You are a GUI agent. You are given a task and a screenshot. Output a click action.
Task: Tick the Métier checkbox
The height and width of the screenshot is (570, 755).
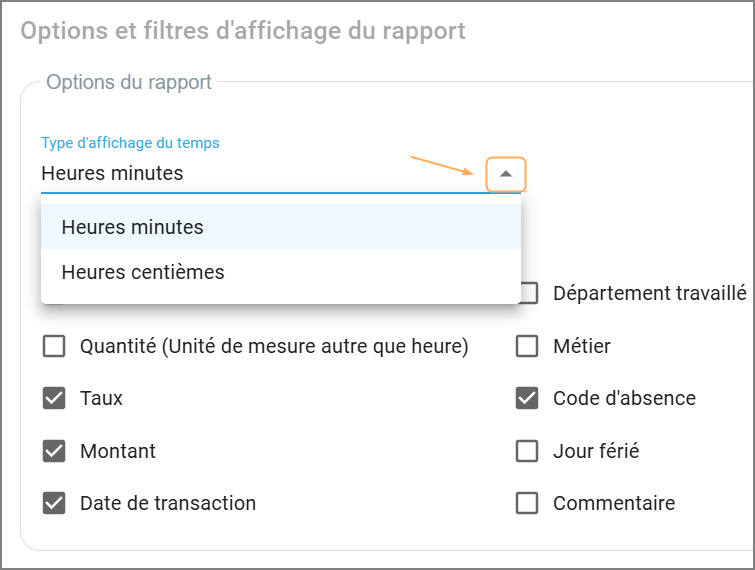point(527,347)
